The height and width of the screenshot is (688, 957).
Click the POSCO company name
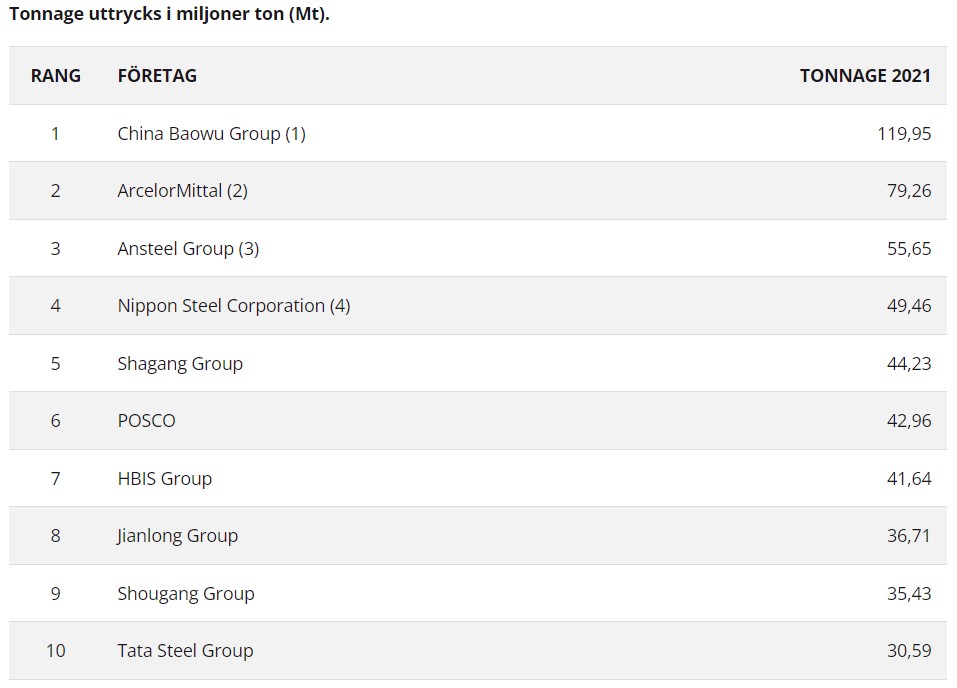(146, 420)
